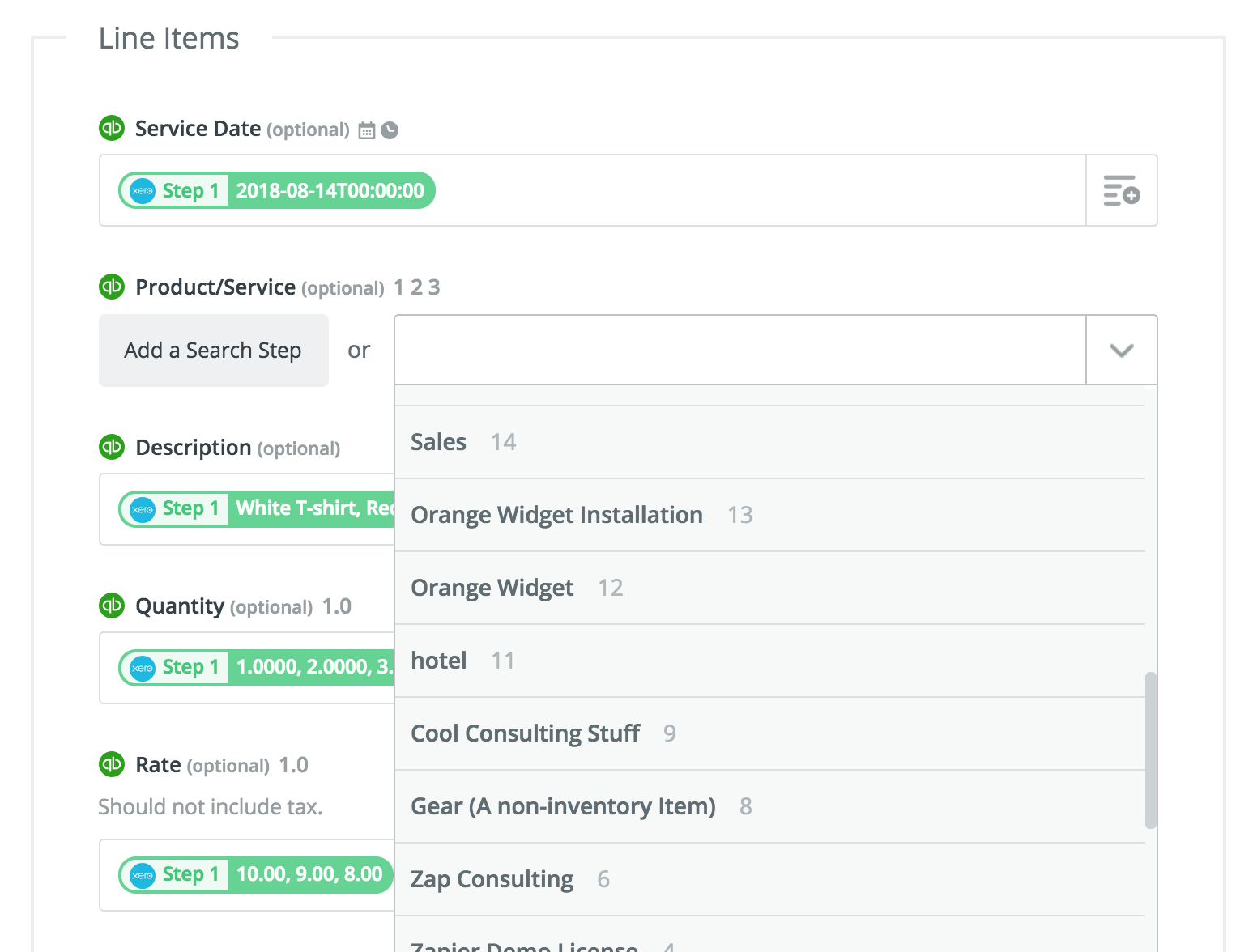
Task: Collapse the Product/Service dropdown chevron
Action: pyautogui.click(x=1122, y=350)
